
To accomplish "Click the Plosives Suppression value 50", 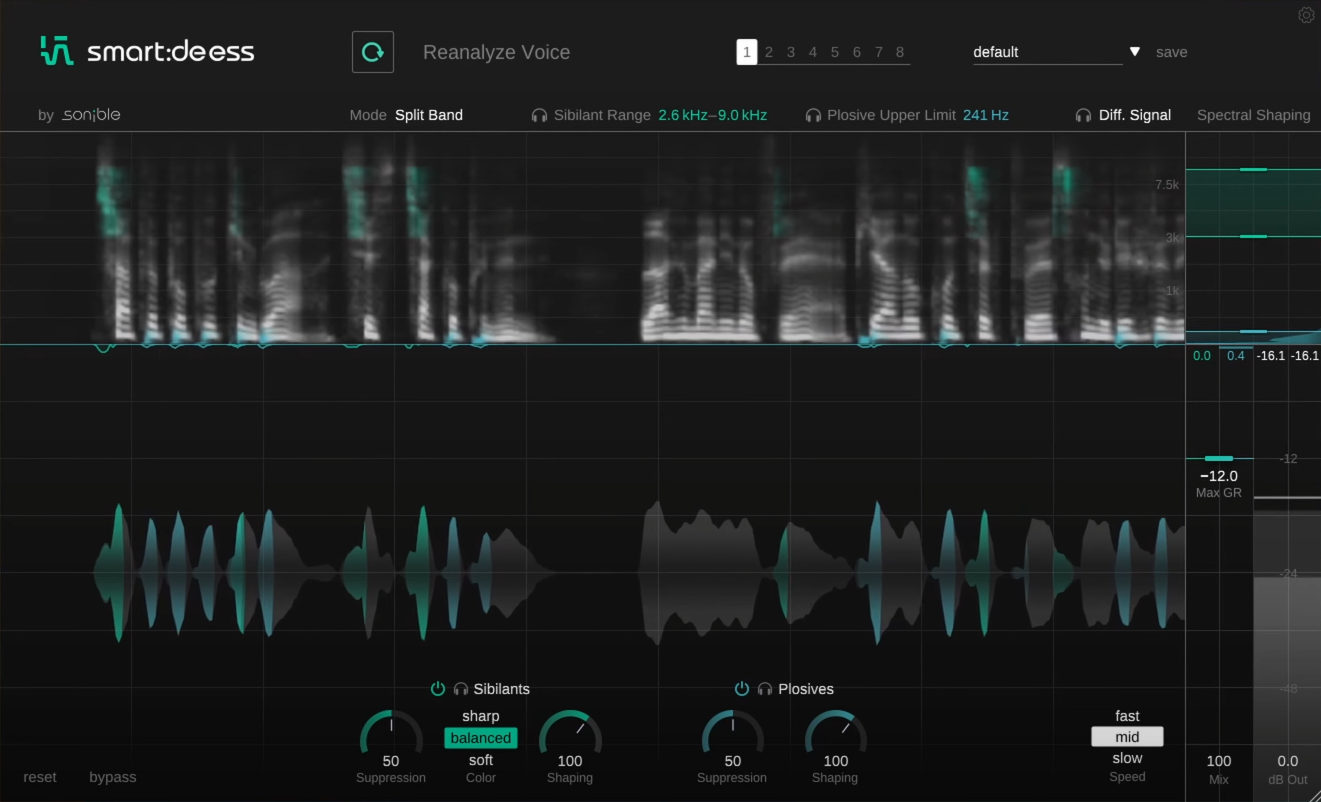I will 733,761.
